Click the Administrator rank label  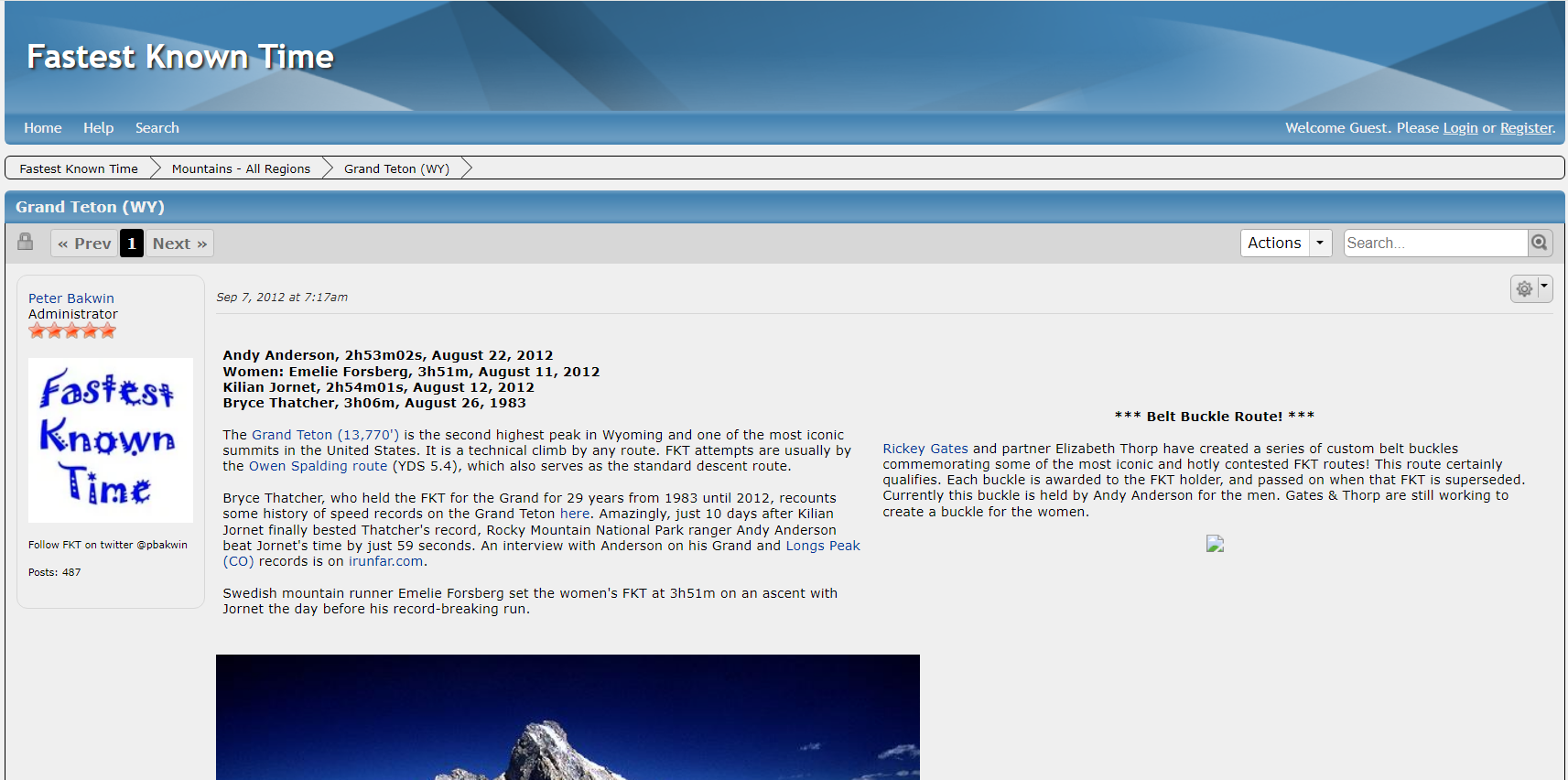pos(73,314)
